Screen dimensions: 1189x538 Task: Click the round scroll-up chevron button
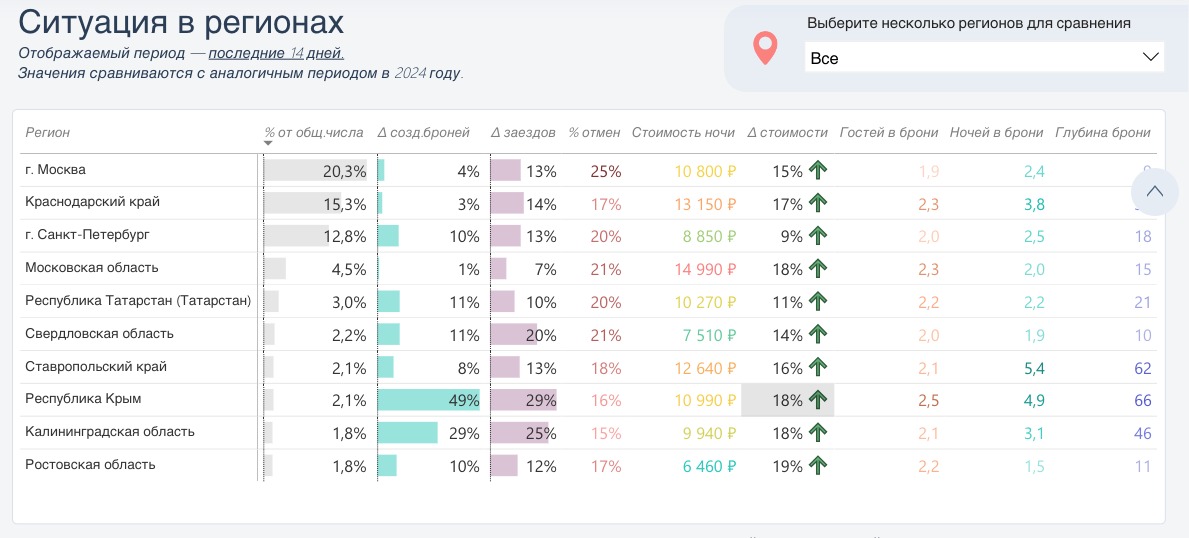pos(1155,192)
